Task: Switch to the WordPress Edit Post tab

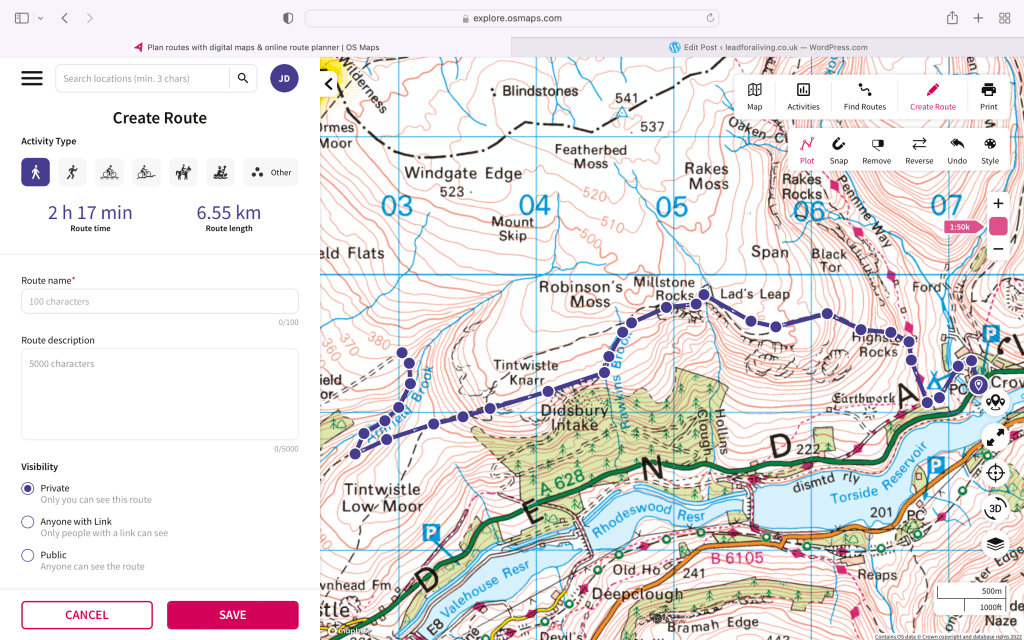Action: [767, 47]
